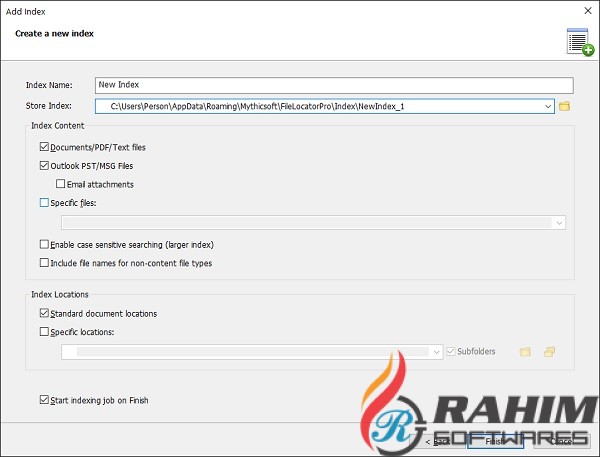The height and width of the screenshot is (457, 600).
Task: Click the Cancel button
Action: [x=561, y=442]
